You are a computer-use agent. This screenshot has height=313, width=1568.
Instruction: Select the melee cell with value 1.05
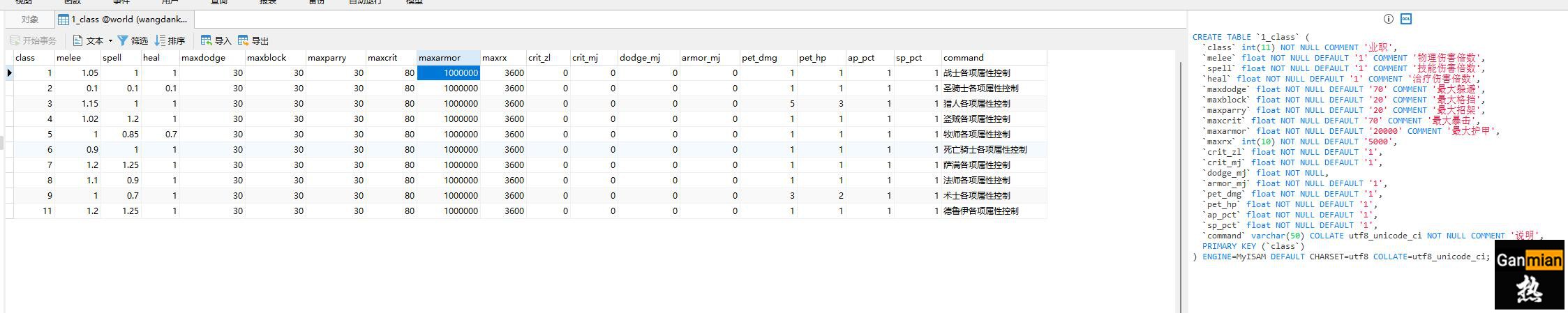[x=77, y=72]
